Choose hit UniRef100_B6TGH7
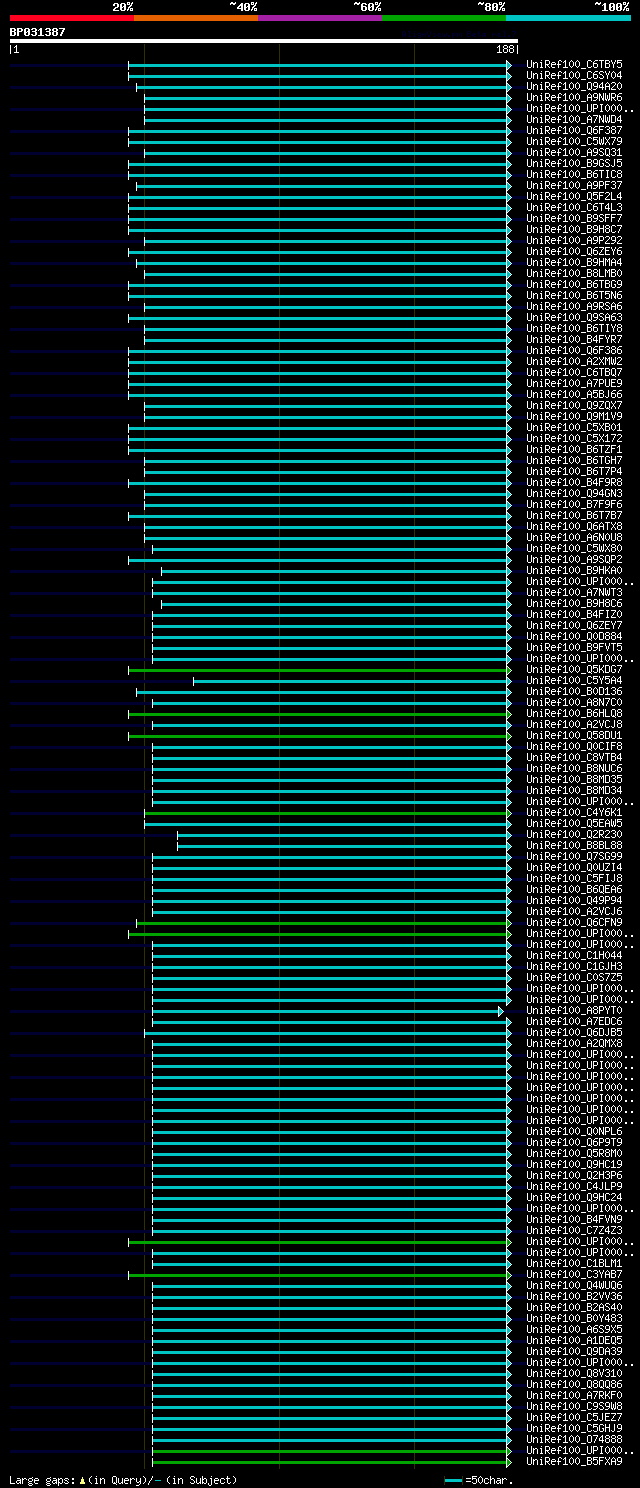The image size is (640, 1488). 574,461
